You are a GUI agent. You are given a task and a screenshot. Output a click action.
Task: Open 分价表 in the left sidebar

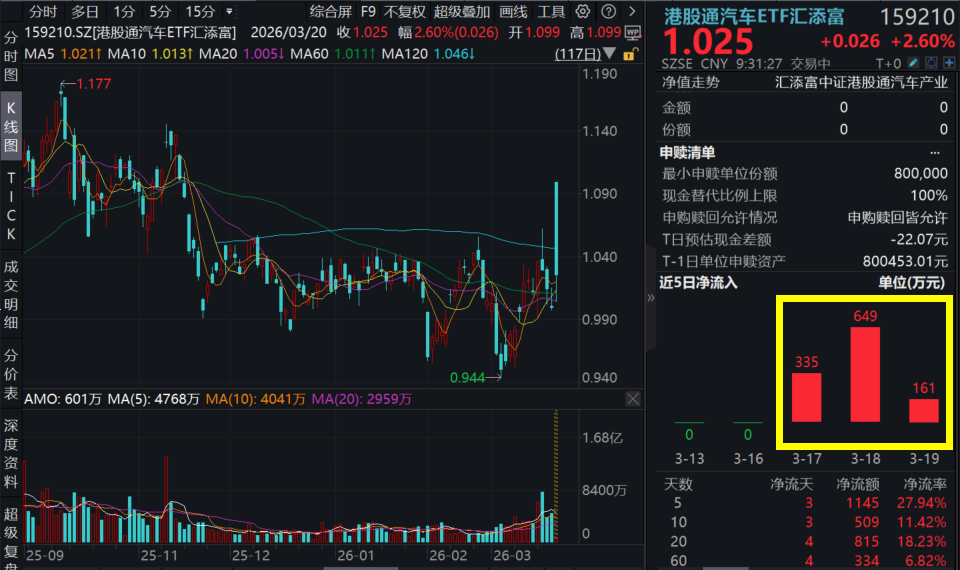coord(10,373)
